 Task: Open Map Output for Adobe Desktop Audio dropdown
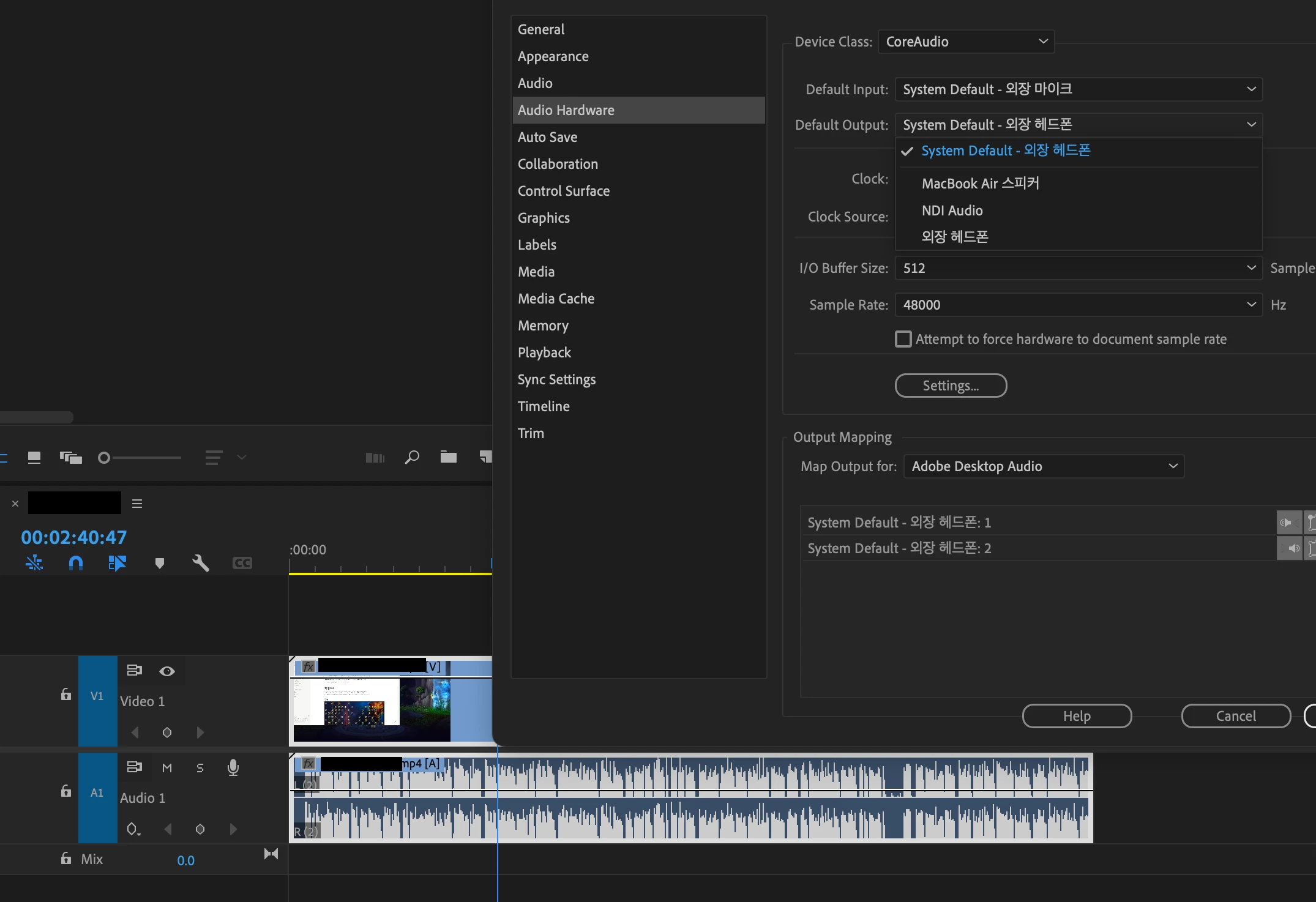click(1044, 466)
